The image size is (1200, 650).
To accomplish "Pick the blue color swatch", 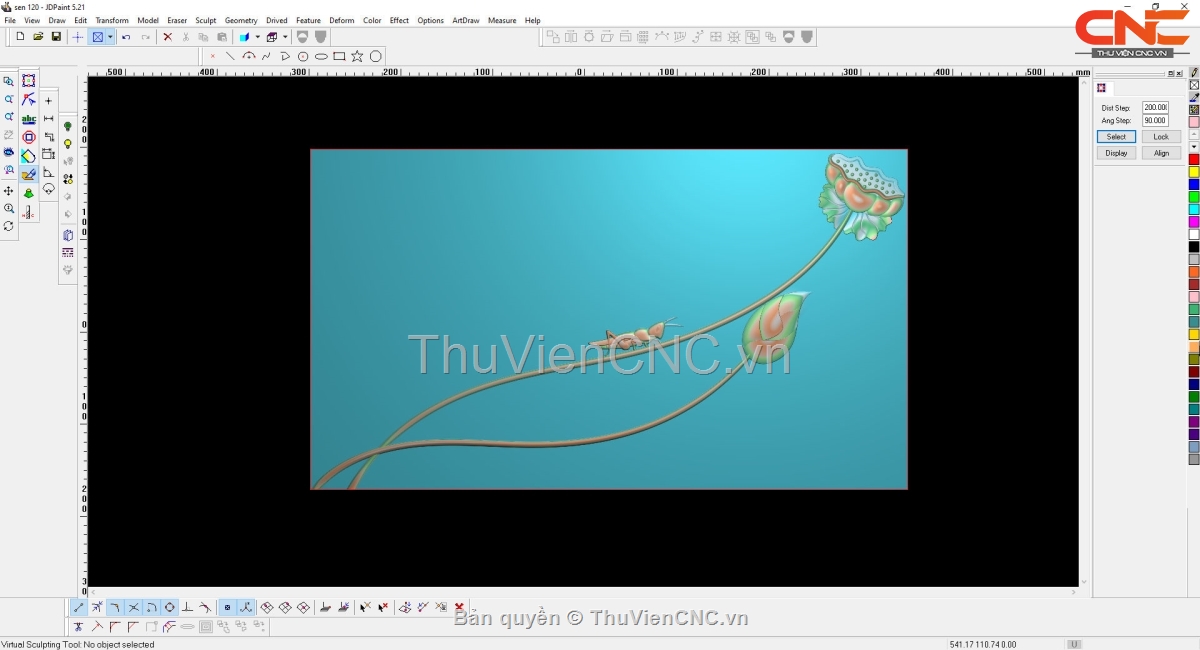I will (x=1194, y=184).
